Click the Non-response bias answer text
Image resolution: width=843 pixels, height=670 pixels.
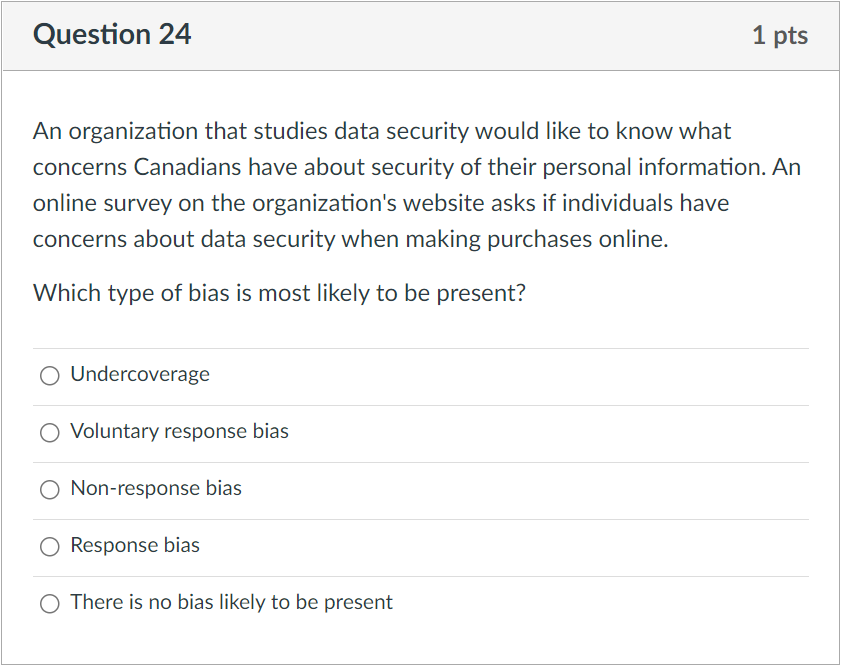[155, 488]
